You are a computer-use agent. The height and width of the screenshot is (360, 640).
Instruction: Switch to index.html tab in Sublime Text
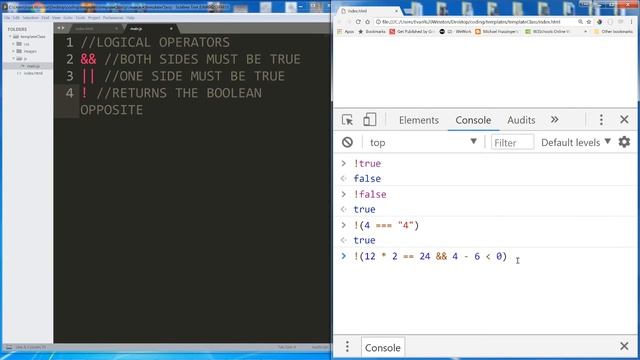[95, 29]
